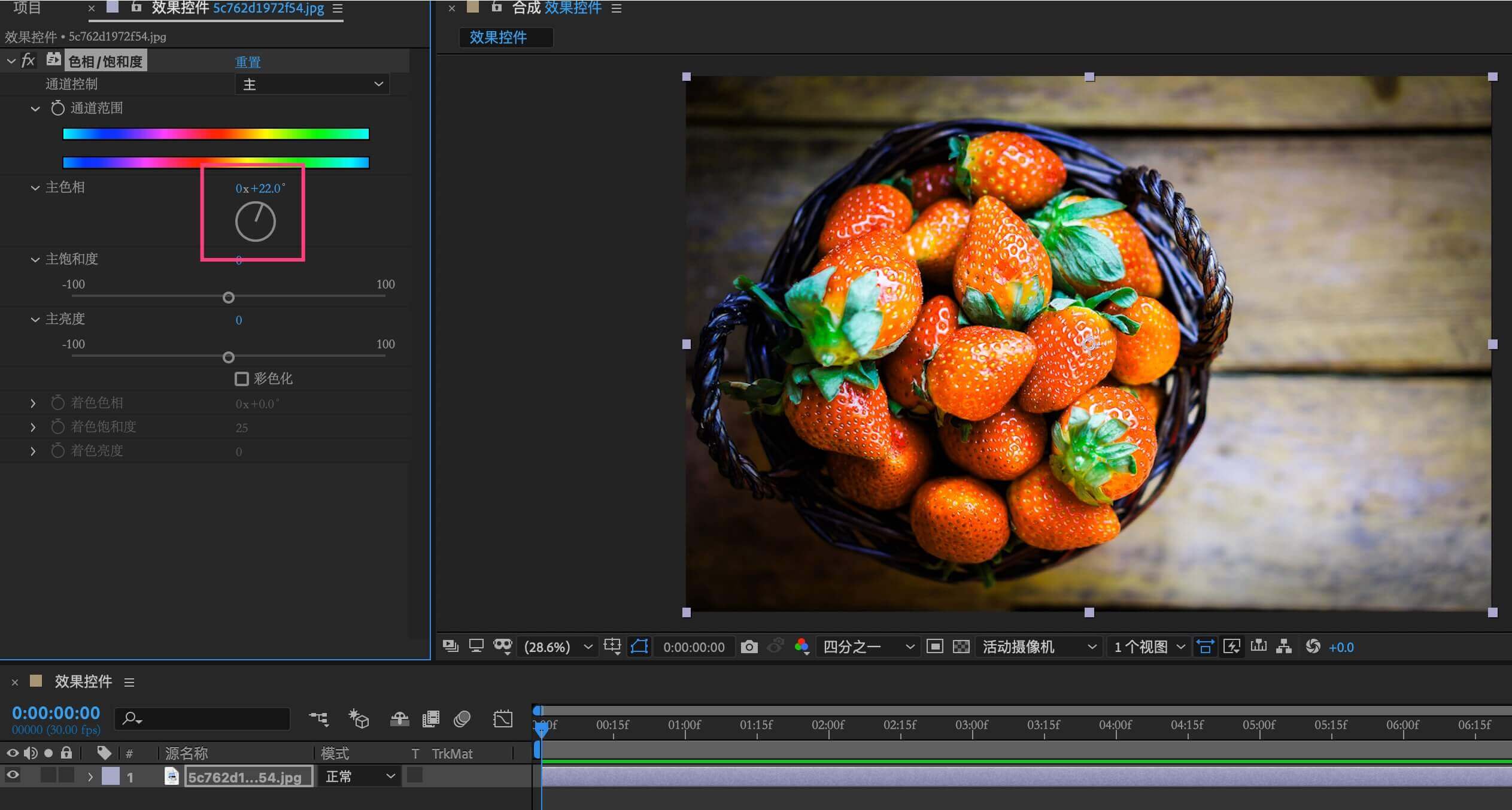Open the 四分之一 resolution dropdown
1512x810 pixels.
click(x=868, y=647)
